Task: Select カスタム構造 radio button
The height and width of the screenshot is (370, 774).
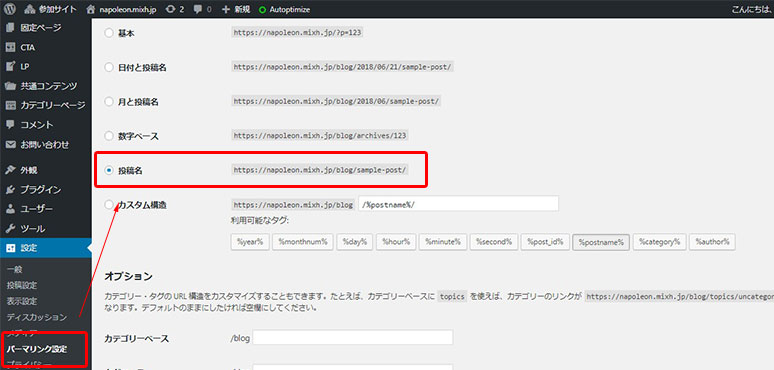Action: pos(109,205)
